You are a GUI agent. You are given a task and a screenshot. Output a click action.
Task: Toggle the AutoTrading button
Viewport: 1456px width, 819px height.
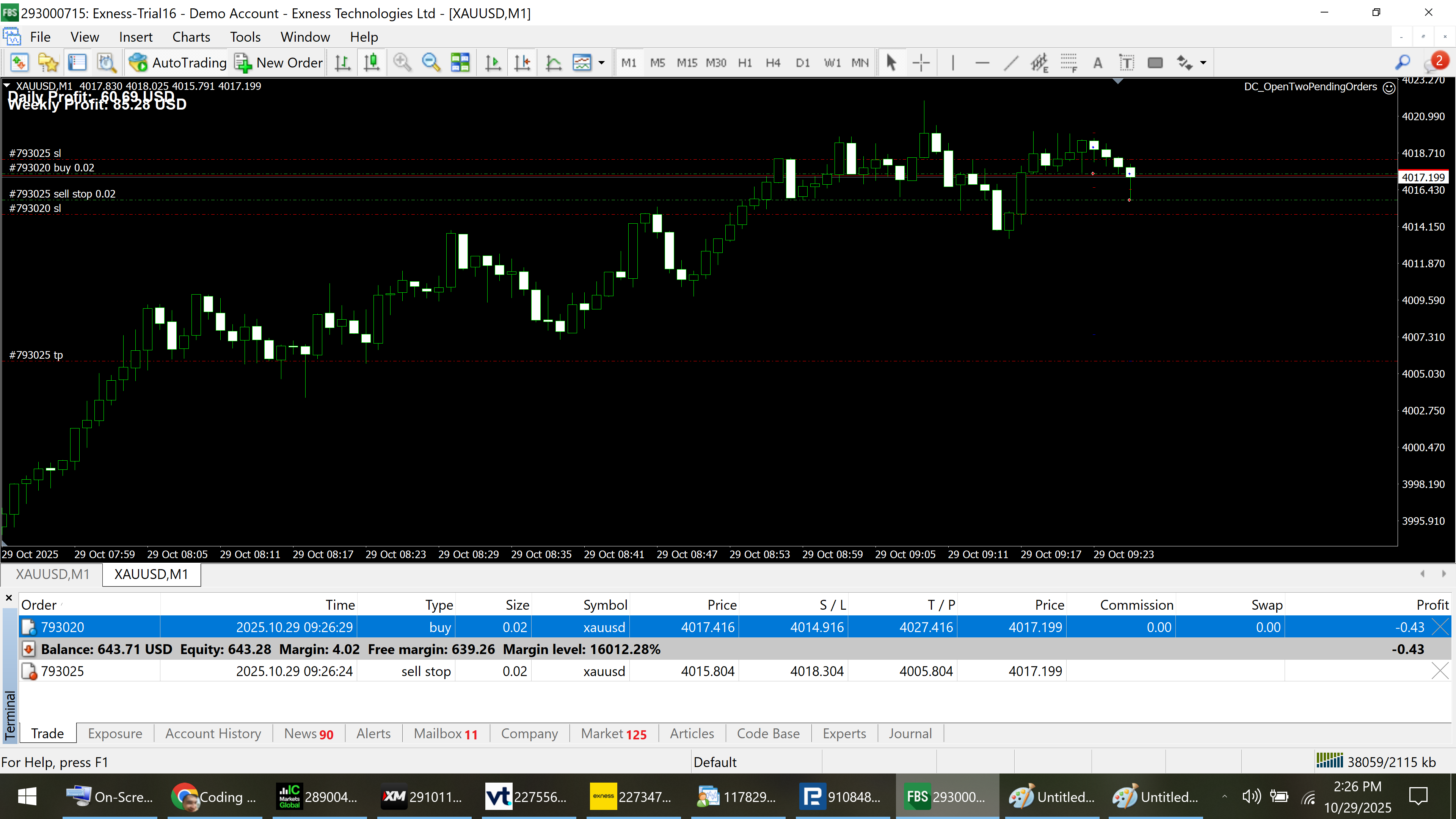pos(177,62)
